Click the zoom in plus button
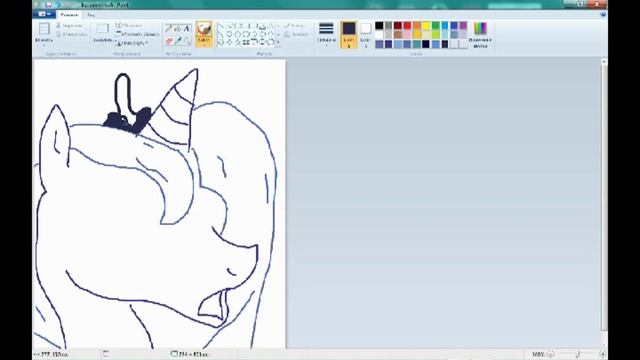This screenshot has width=640, height=360. [x=602, y=354]
